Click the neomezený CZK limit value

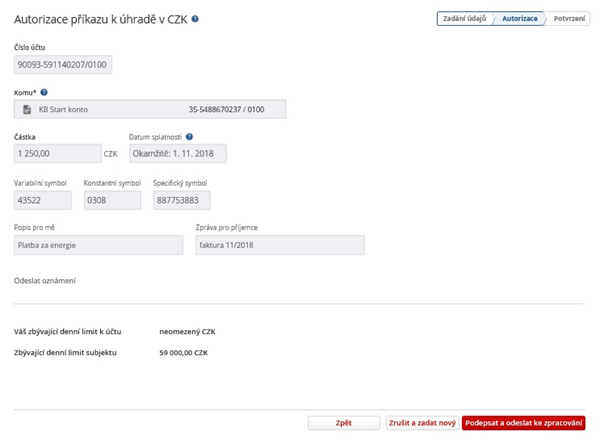pyautogui.click(x=188, y=331)
